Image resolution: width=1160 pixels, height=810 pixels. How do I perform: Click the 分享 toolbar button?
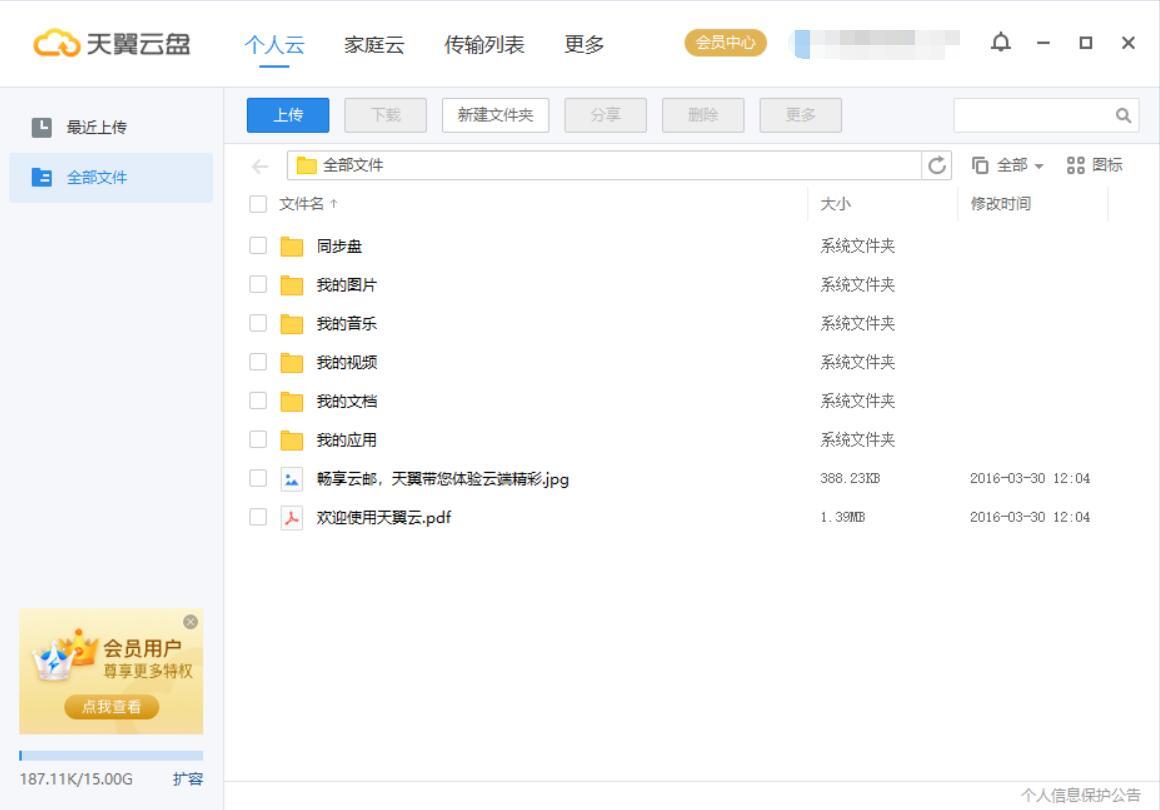(605, 115)
